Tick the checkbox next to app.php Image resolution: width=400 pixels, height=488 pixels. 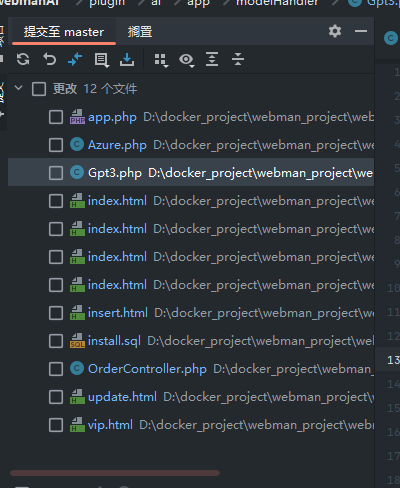[56, 117]
